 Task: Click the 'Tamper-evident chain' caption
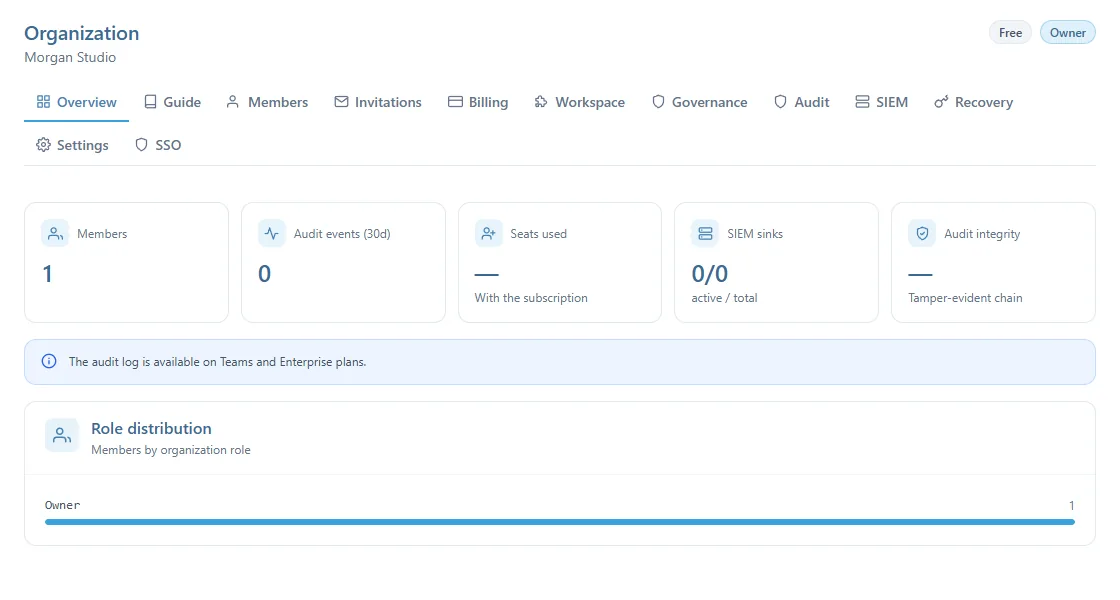[965, 298]
